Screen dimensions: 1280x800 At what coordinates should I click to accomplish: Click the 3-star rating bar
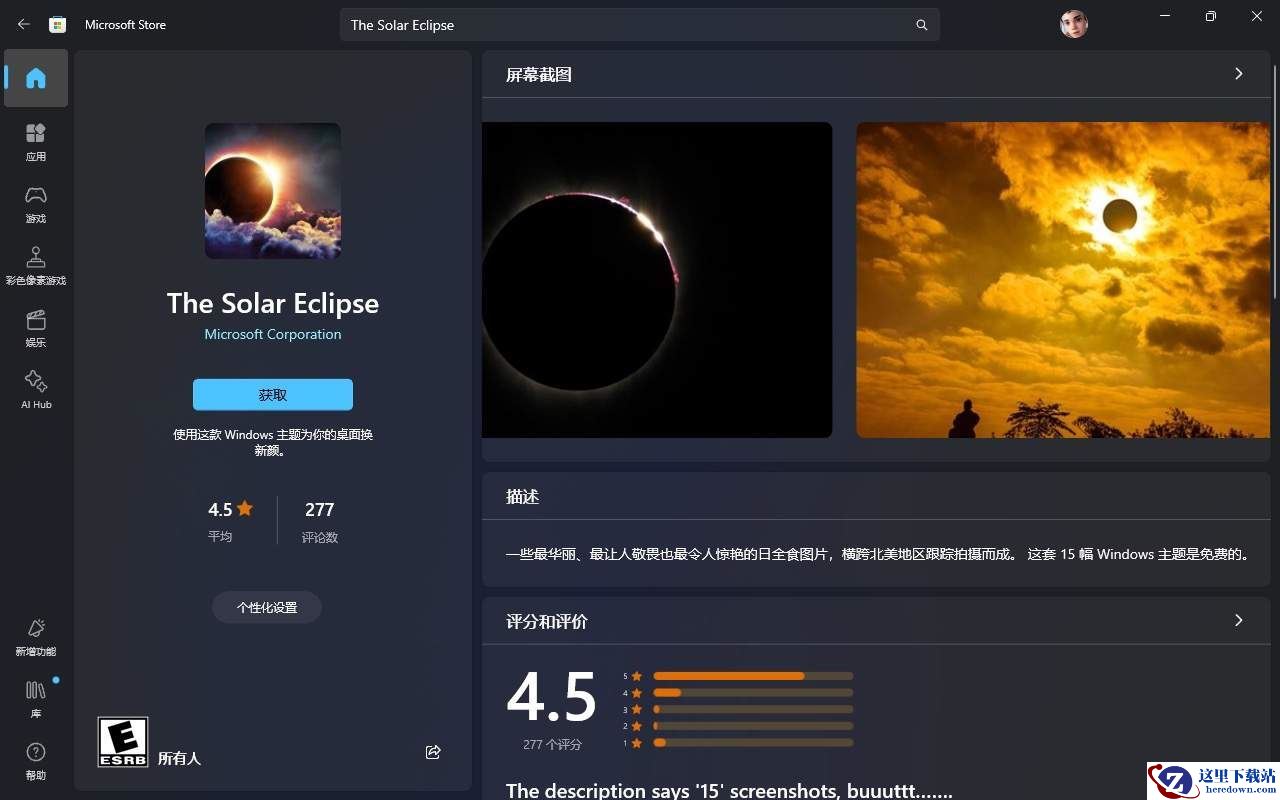point(753,709)
